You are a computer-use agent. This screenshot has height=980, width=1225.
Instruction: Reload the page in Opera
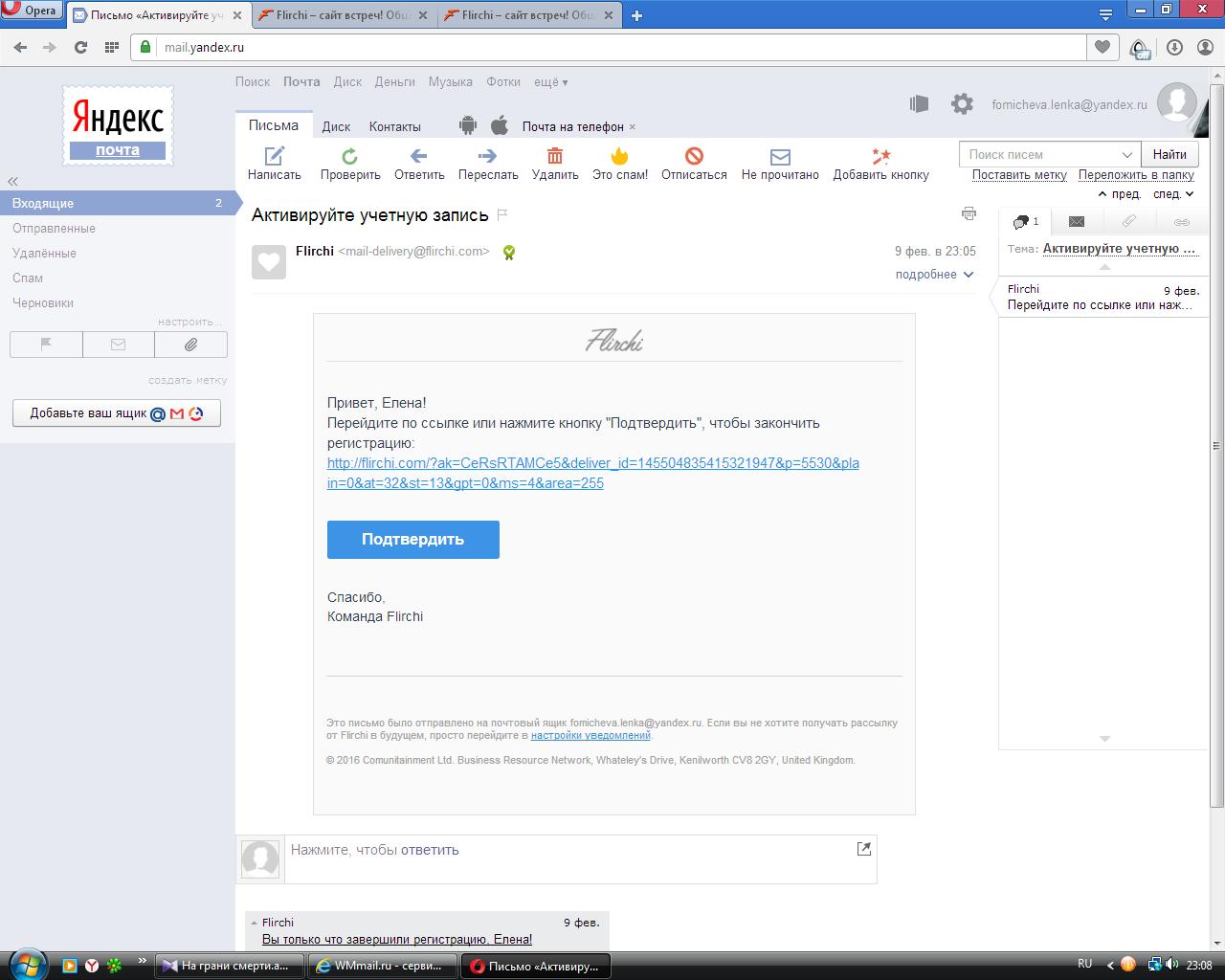click(80, 47)
